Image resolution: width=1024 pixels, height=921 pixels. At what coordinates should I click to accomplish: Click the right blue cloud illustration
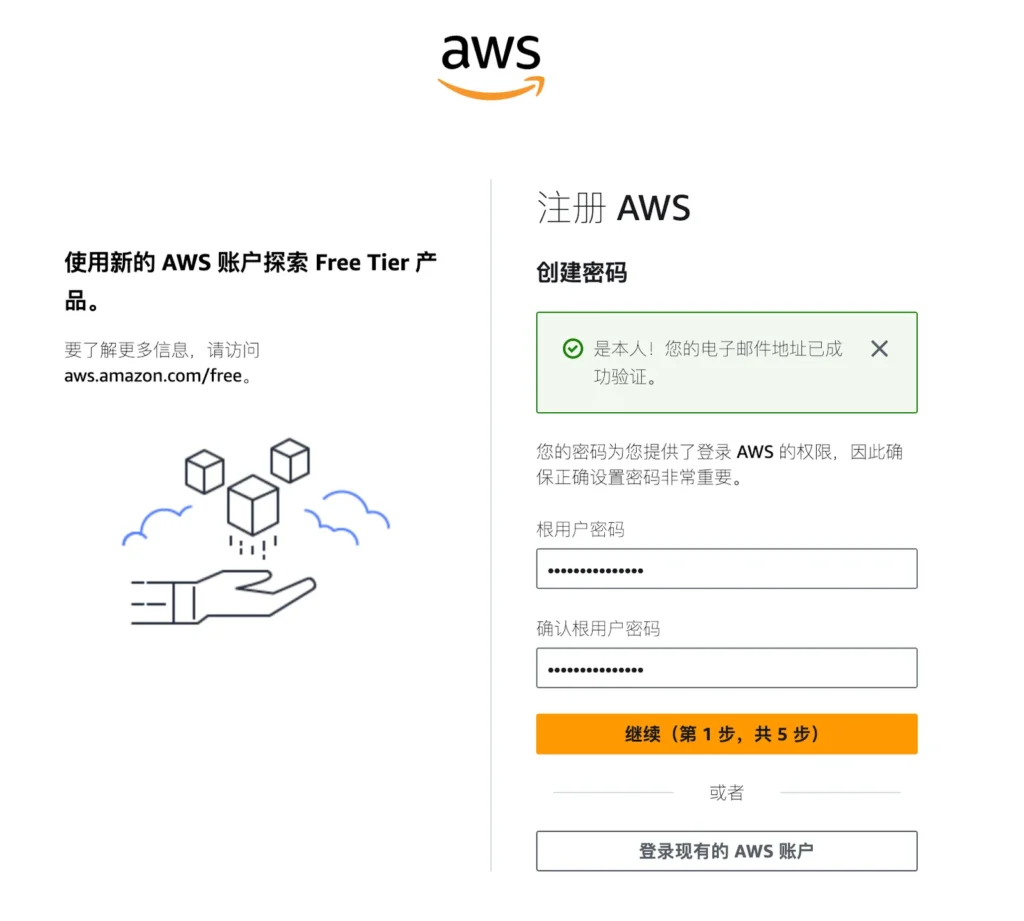347,517
